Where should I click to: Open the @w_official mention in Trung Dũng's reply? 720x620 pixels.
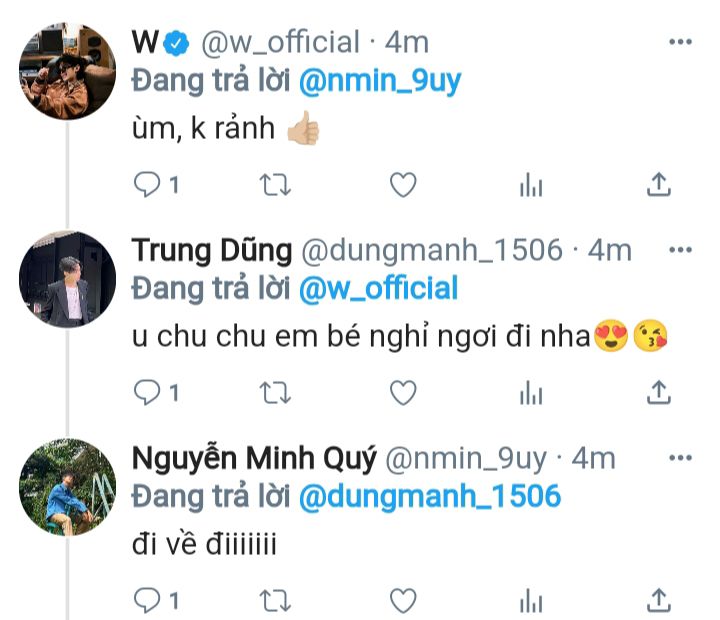pyautogui.click(x=378, y=289)
